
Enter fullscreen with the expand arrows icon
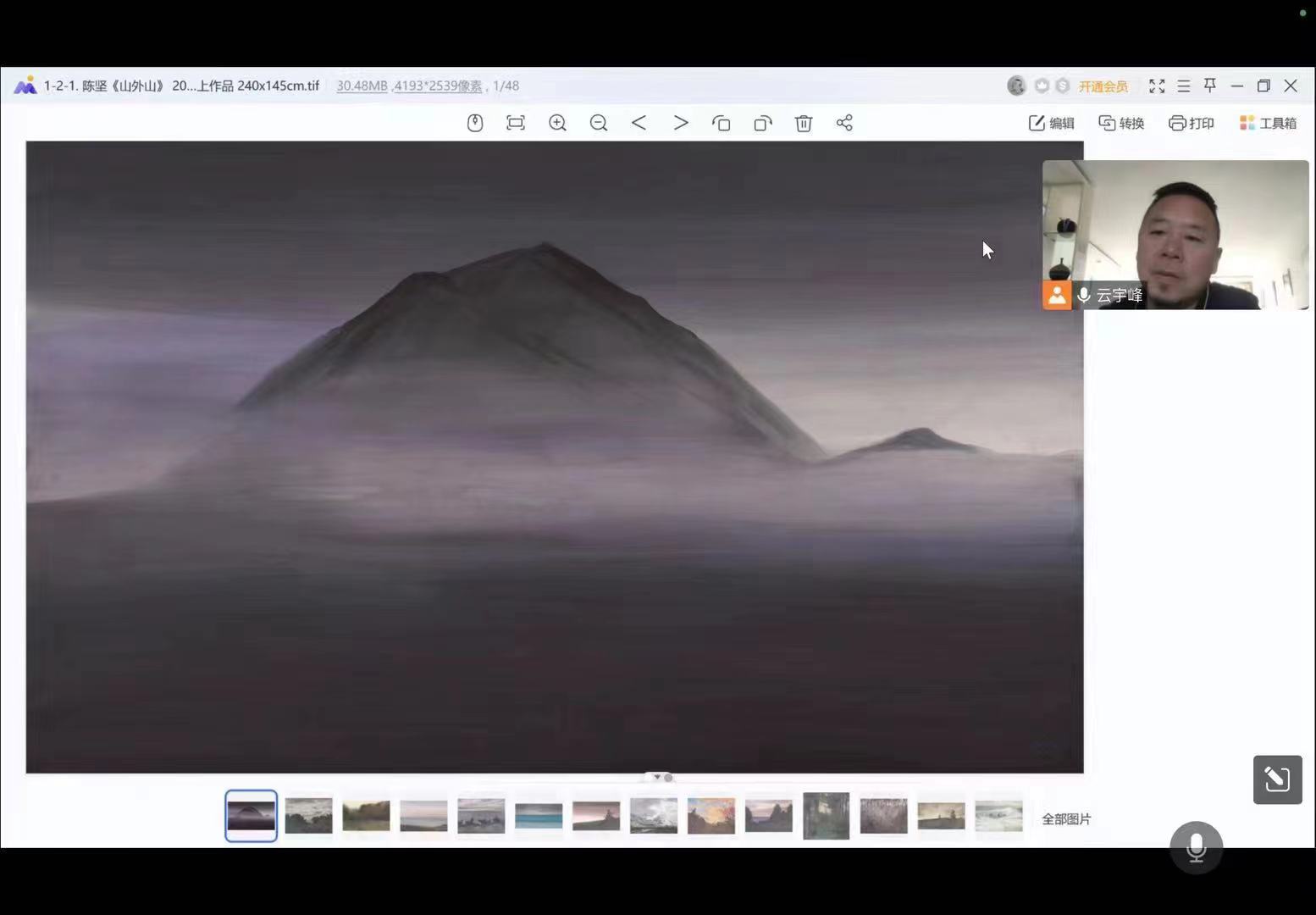tap(1157, 86)
